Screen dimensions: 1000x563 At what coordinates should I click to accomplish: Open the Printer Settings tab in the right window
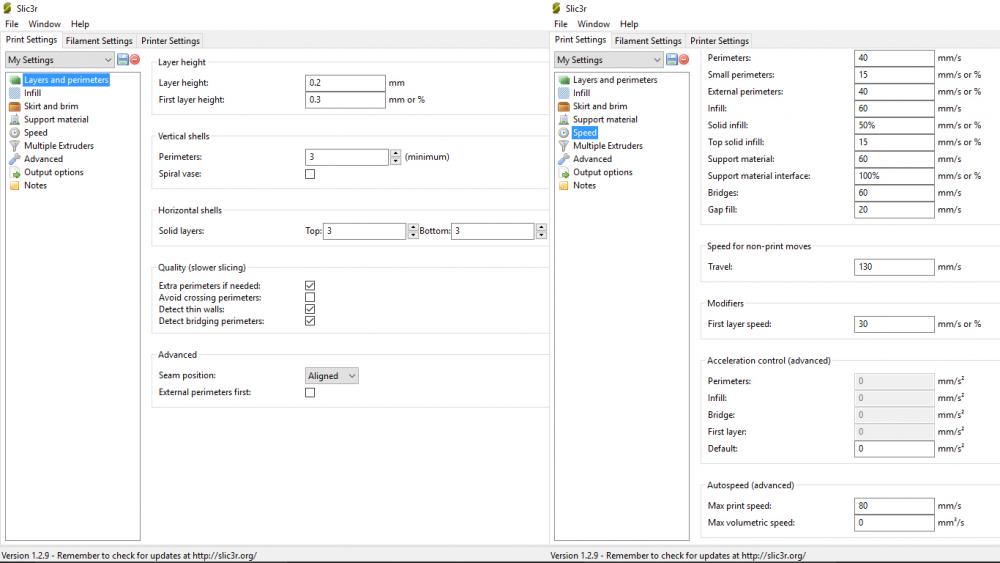(x=720, y=41)
